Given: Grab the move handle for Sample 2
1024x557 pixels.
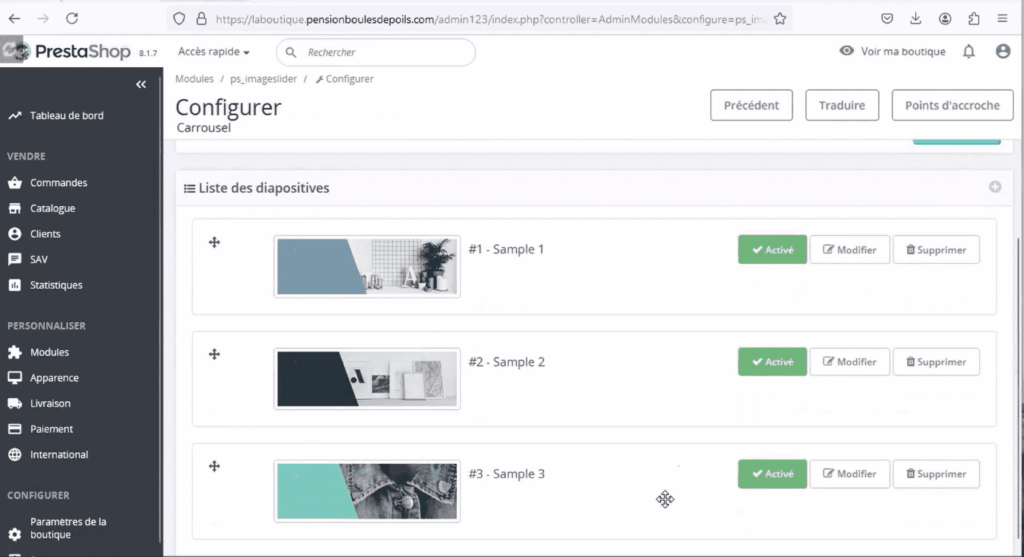Looking at the screenshot, I should [x=214, y=354].
